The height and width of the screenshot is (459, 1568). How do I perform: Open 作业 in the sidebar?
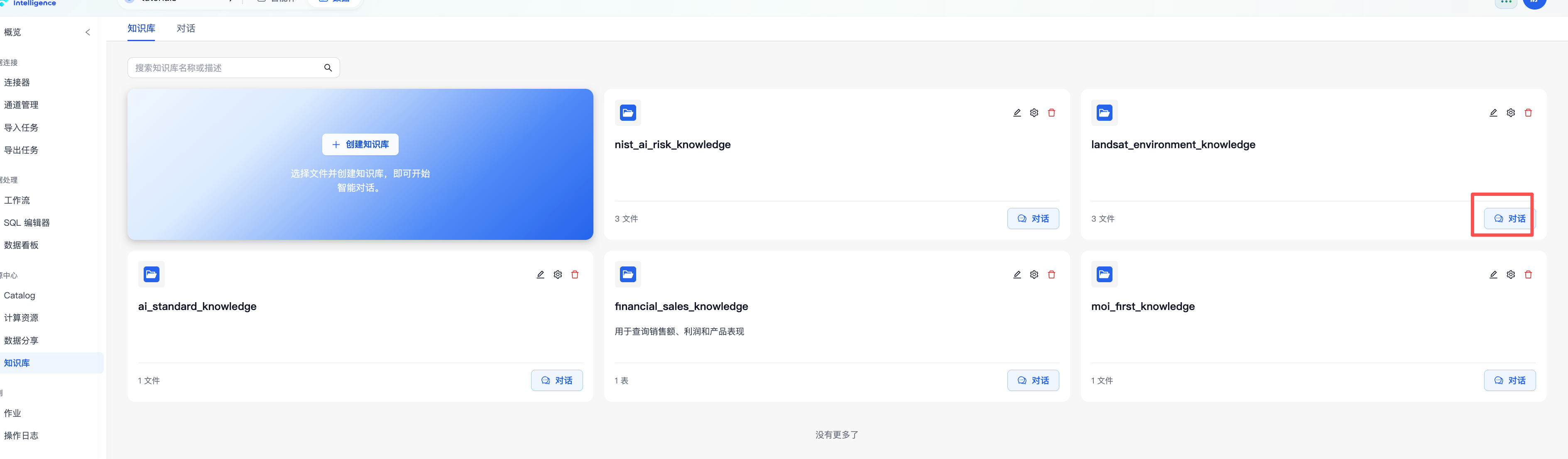pos(12,413)
